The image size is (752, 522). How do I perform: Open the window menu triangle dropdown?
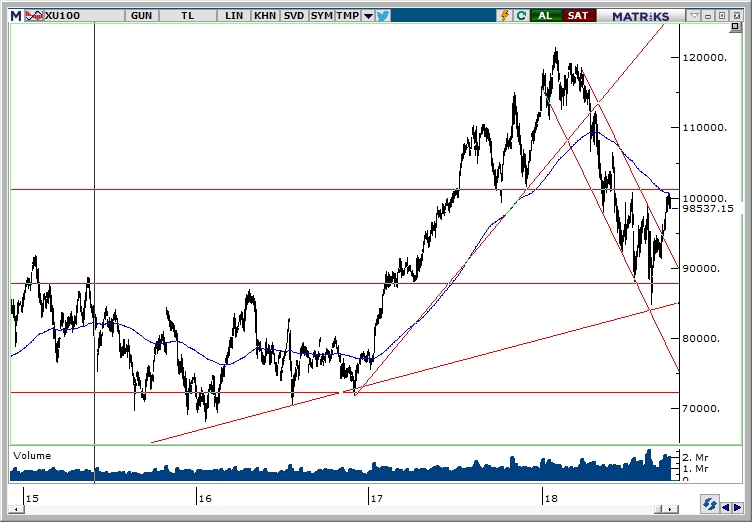point(694,16)
